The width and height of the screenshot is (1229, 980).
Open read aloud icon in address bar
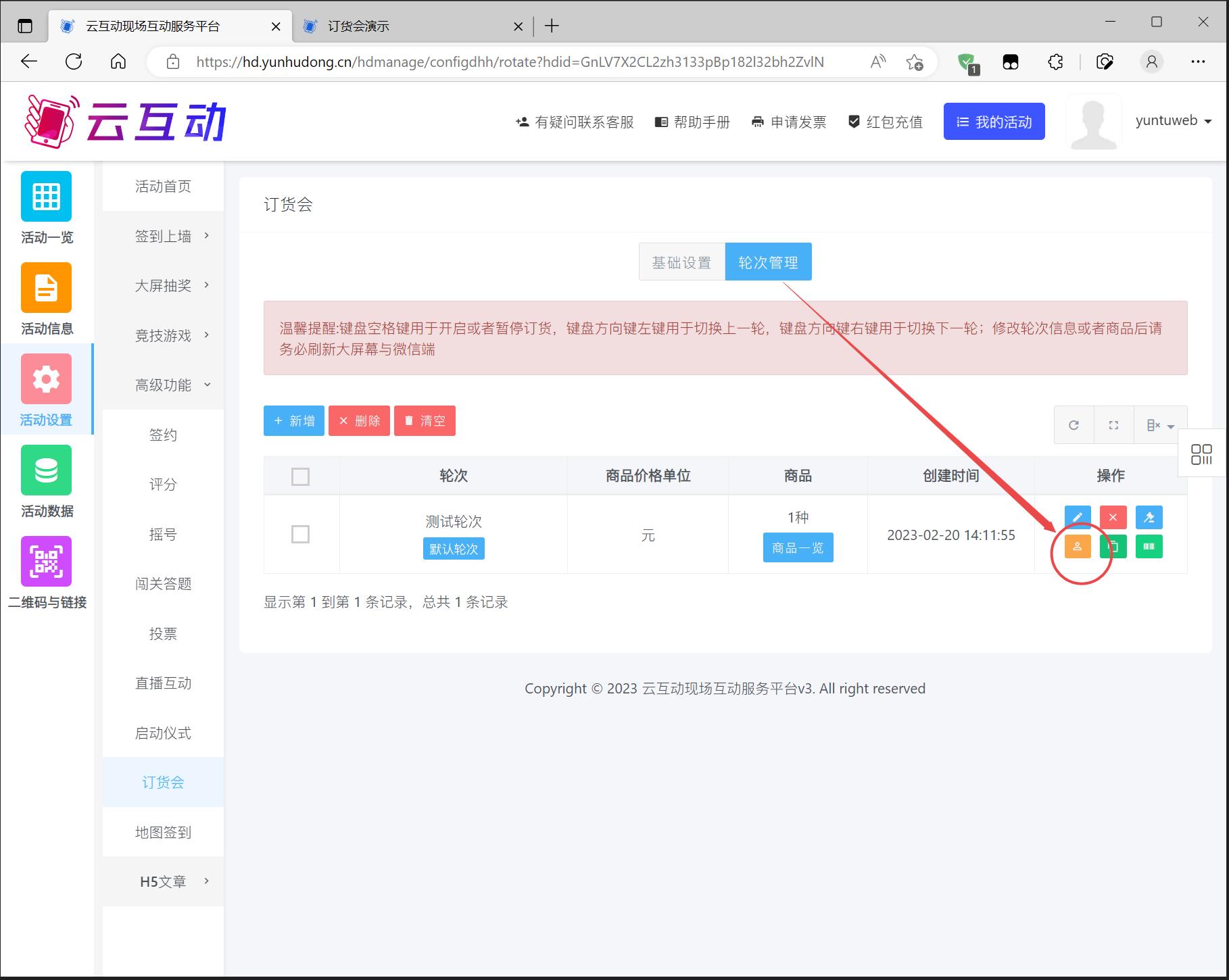click(877, 62)
